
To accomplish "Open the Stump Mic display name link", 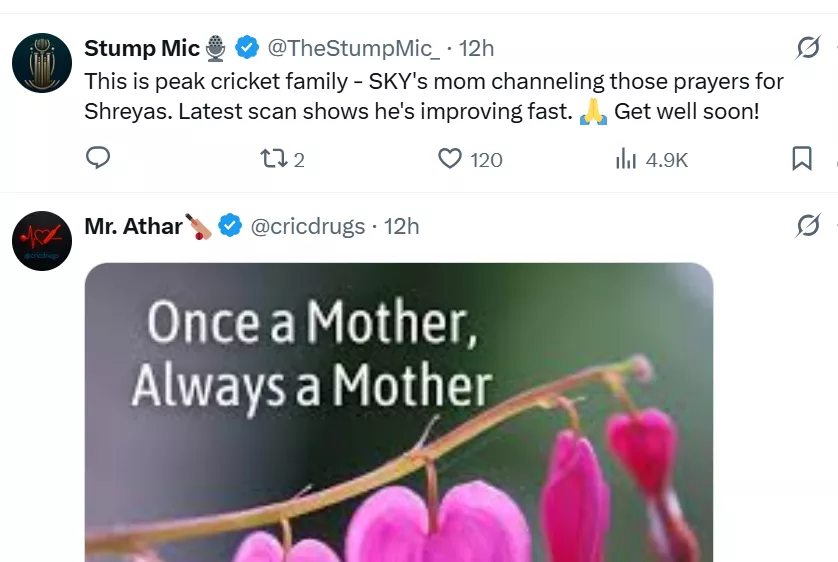I will pyautogui.click(x=142, y=48).
